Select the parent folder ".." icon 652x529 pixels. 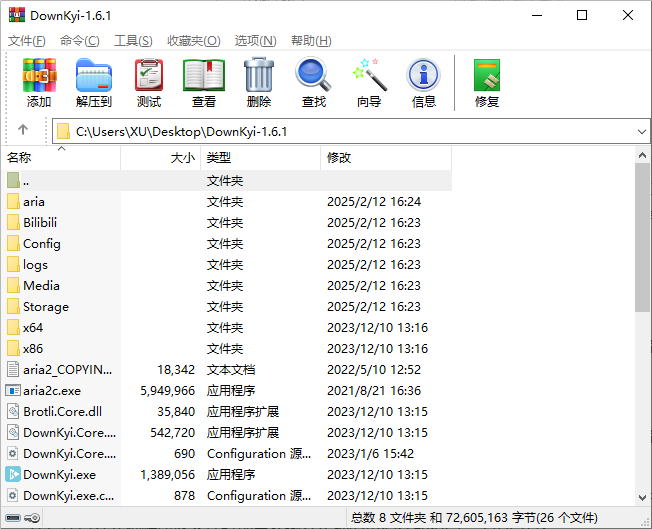13,180
